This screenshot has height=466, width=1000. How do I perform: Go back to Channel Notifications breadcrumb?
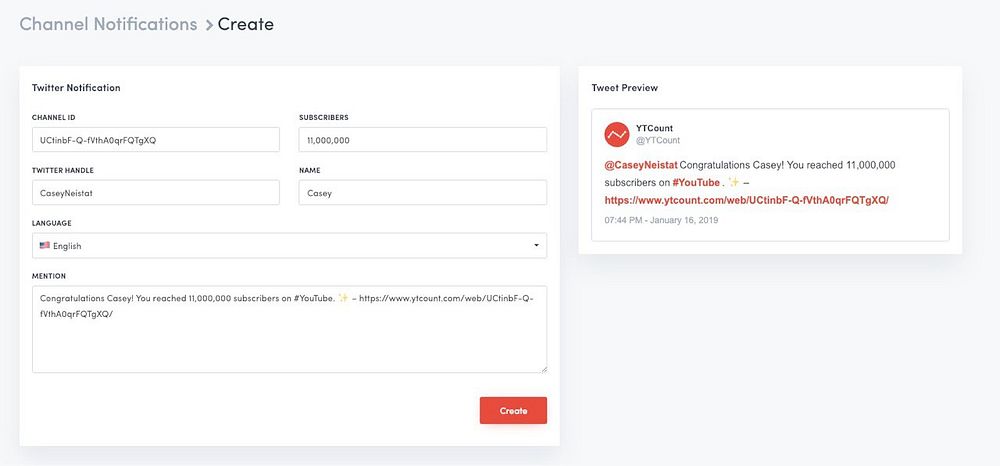click(108, 24)
